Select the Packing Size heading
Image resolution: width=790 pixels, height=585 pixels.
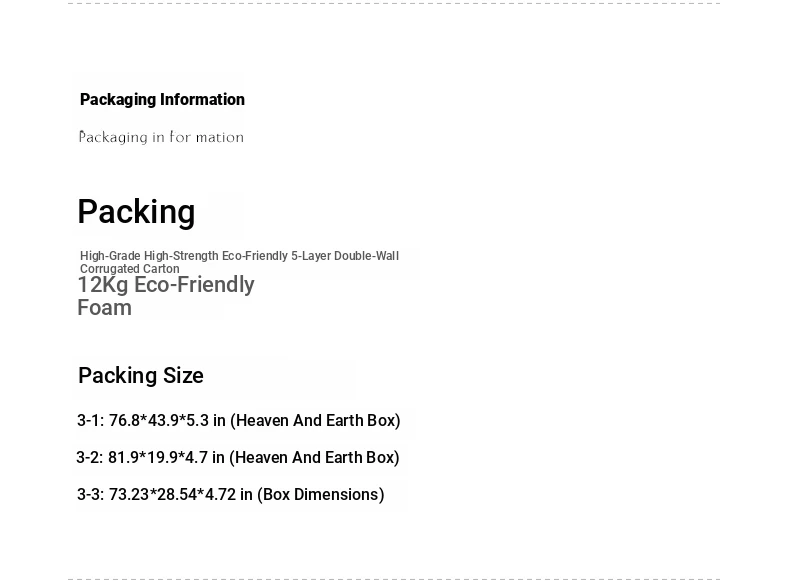click(141, 376)
